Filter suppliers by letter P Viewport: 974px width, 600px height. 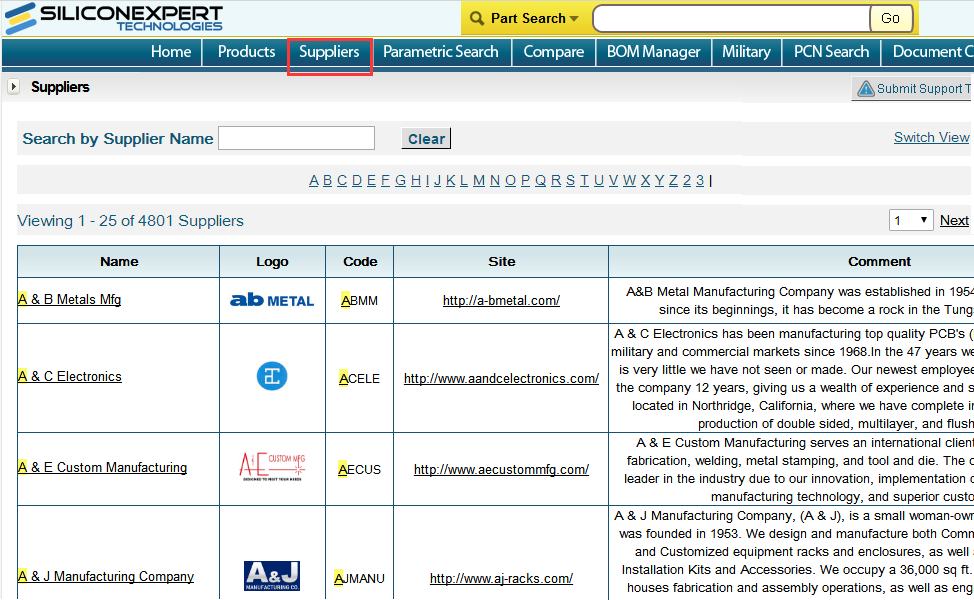coord(526,180)
